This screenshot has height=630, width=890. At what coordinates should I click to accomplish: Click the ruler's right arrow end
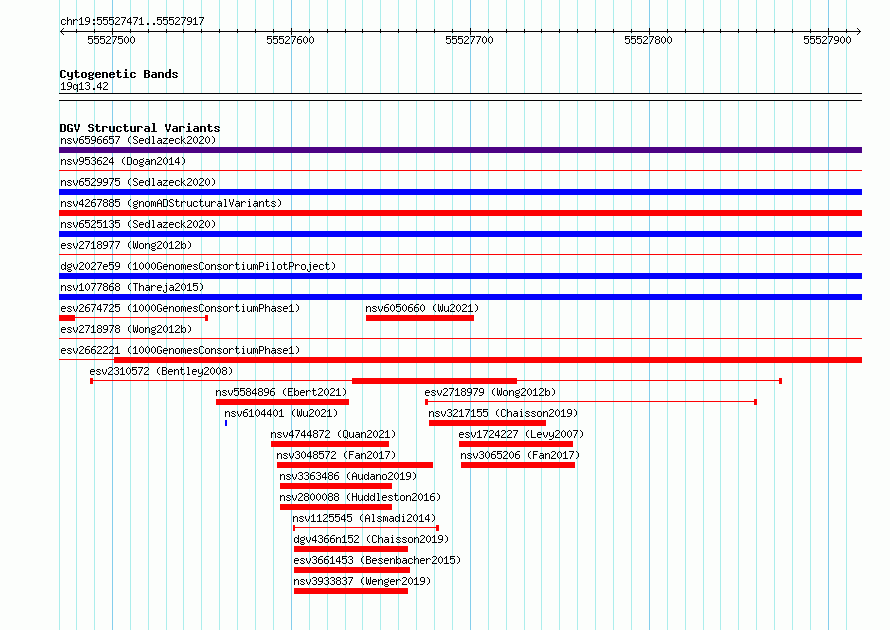(859, 32)
